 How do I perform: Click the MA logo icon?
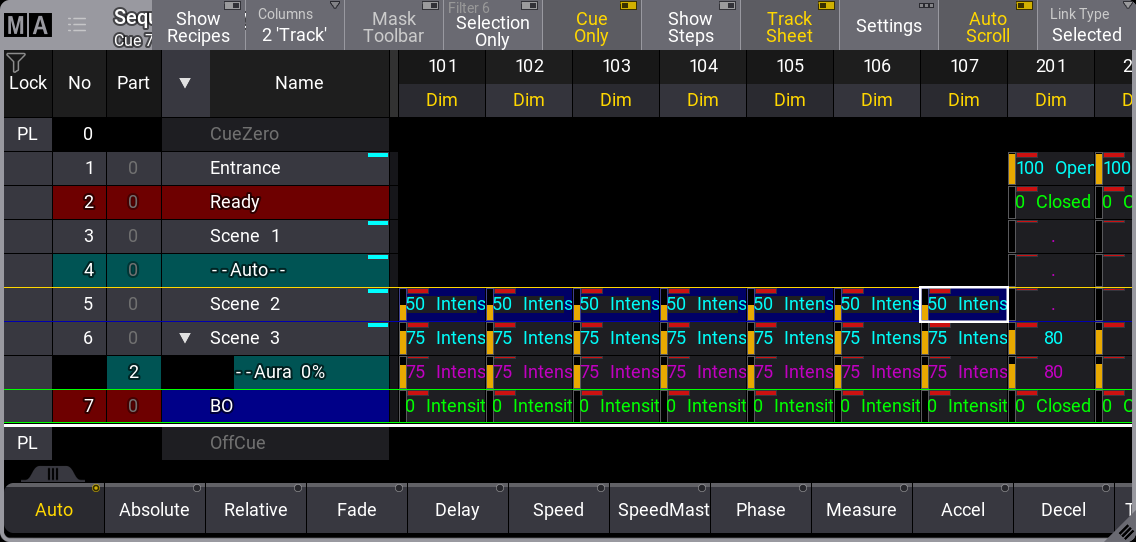tap(27, 25)
